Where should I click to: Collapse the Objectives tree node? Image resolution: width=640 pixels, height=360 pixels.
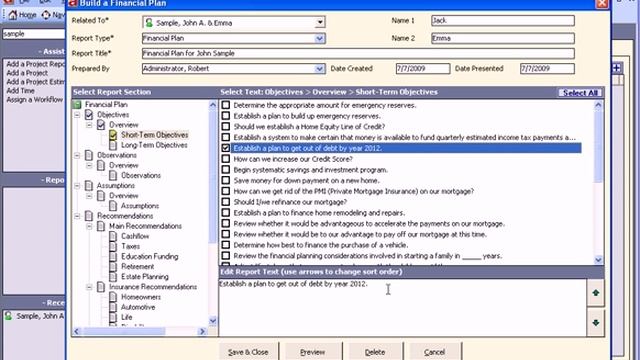click(77, 115)
